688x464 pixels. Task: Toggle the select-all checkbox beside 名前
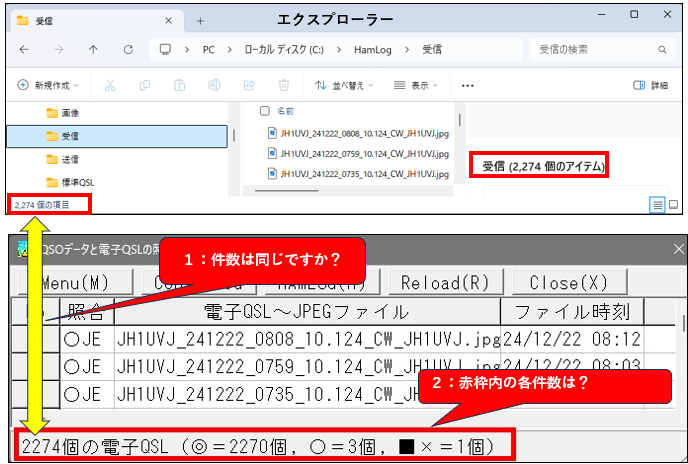[264, 111]
